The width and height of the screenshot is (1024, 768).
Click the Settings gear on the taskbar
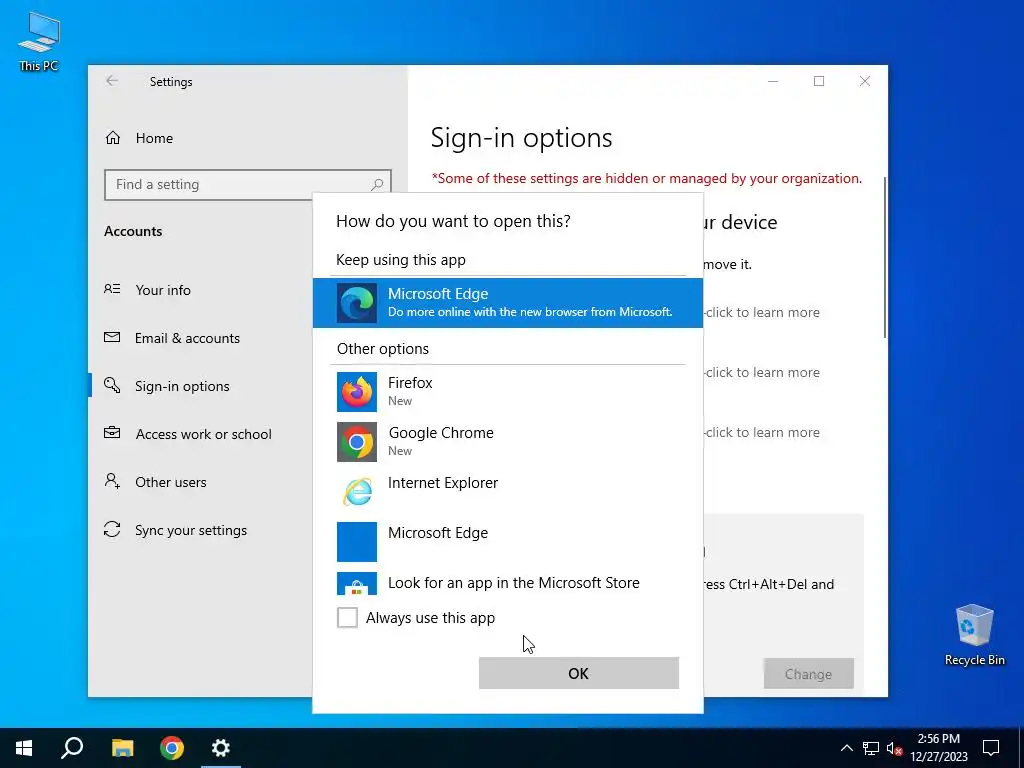pos(221,748)
